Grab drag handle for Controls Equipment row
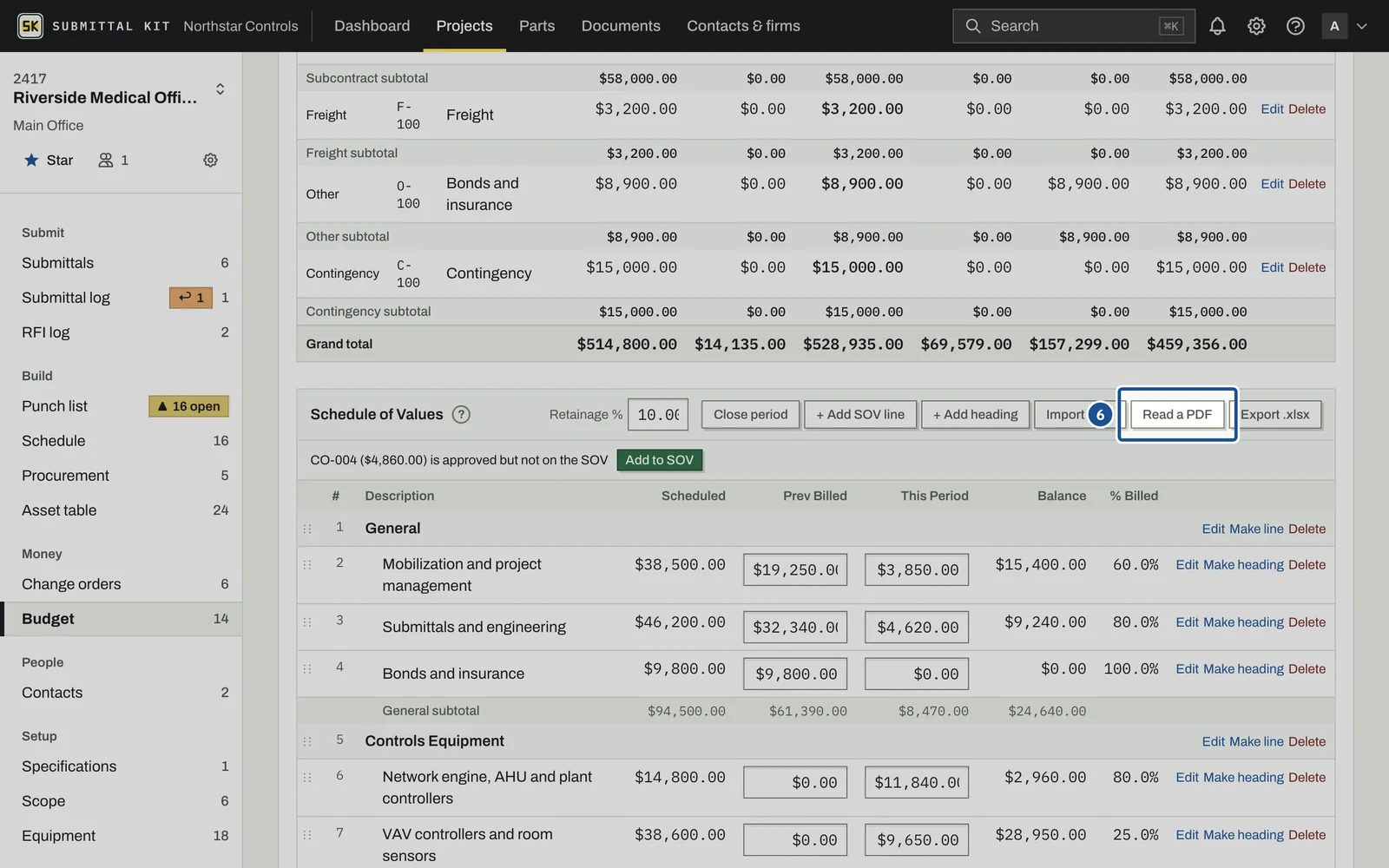The width and height of the screenshot is (1389, 868). pyautogui.click(x=306, y=741)
